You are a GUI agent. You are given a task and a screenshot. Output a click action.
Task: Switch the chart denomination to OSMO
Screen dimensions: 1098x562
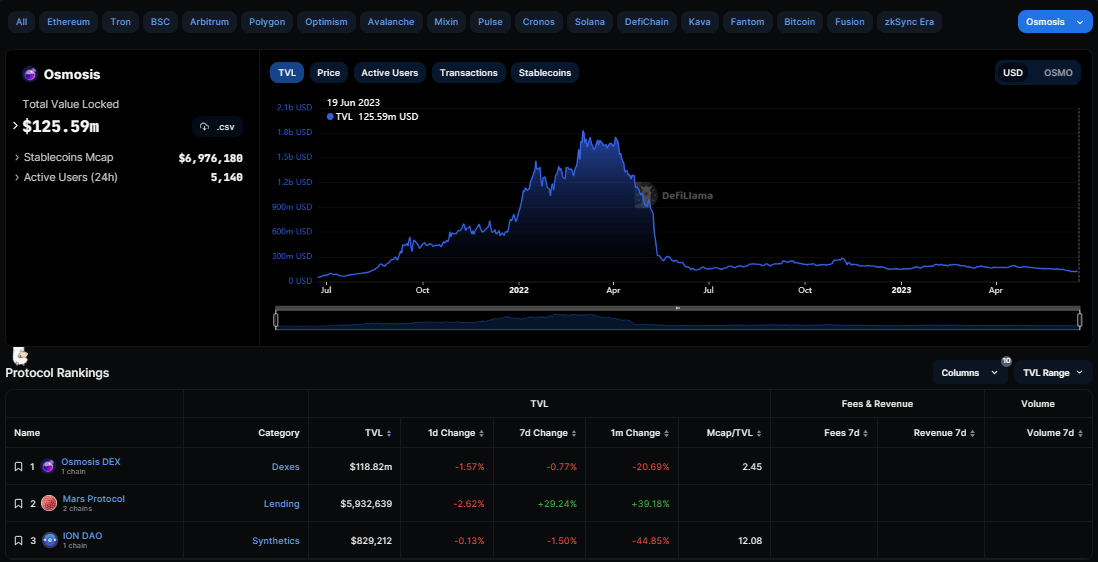click(x=1057, y=73)
